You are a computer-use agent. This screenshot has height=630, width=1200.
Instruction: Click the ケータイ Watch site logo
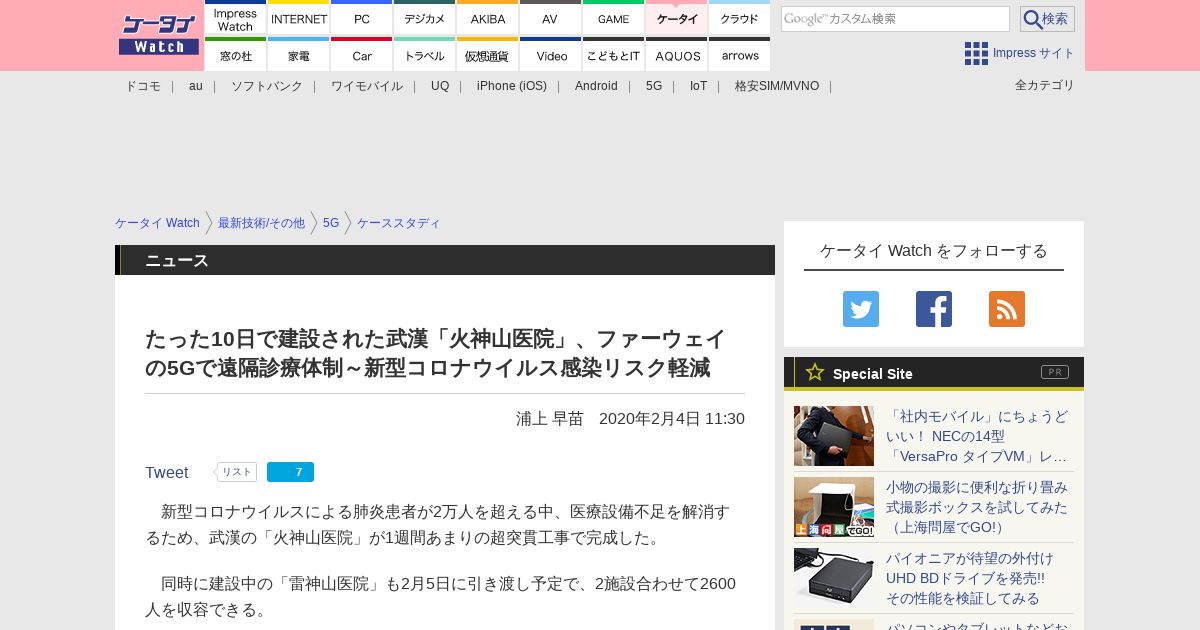[x=159, y=35]
